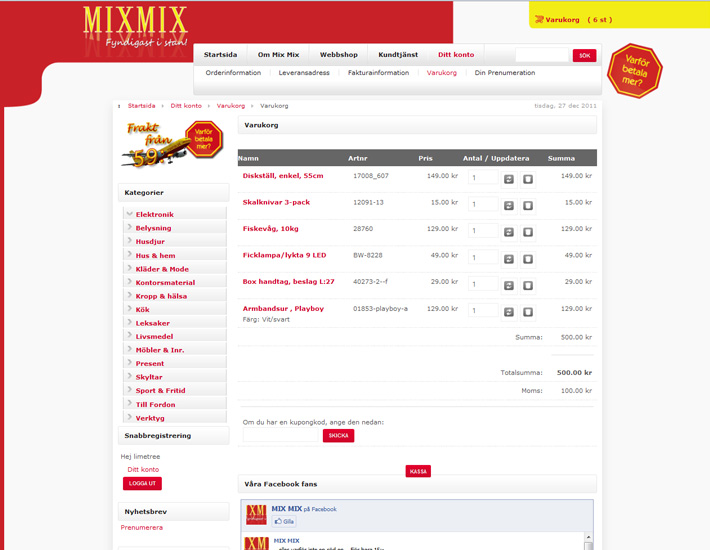The width and height of the screenshot is (710, 550).
Task: Open the Ditt konto menu tab
Action: [x=456, y=55]
